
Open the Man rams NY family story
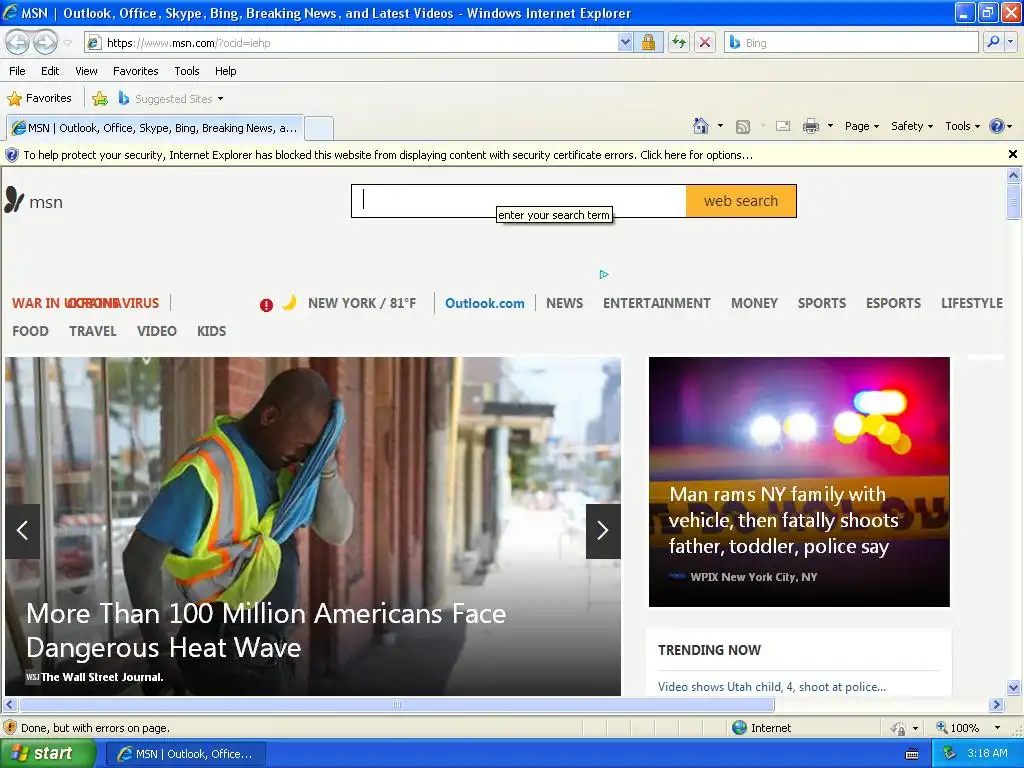(x=783, y=520)
